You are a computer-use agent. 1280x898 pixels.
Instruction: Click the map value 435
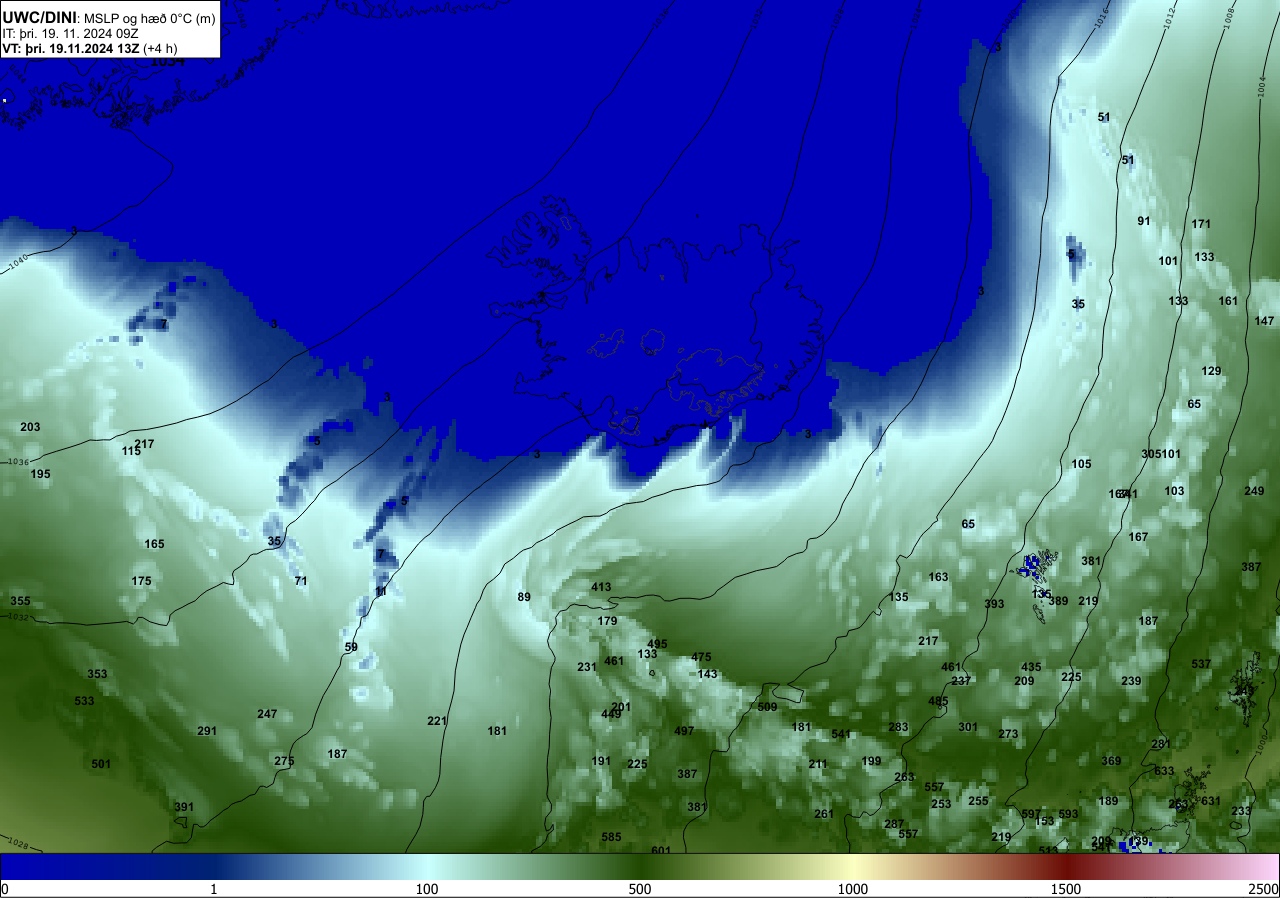1031,667
